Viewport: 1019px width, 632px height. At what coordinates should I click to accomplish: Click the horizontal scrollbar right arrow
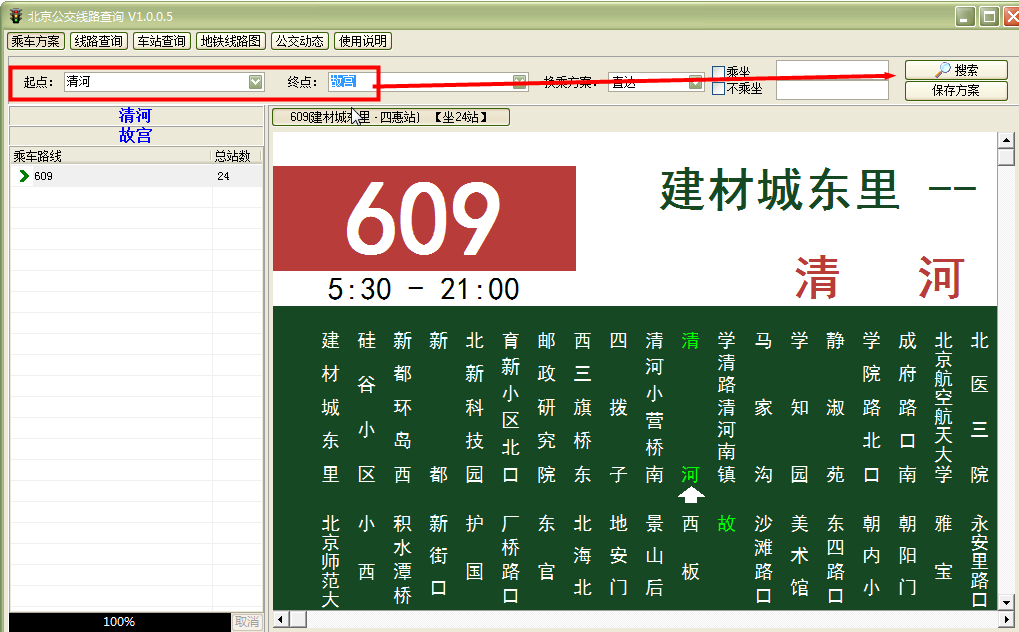coord(989,620)
